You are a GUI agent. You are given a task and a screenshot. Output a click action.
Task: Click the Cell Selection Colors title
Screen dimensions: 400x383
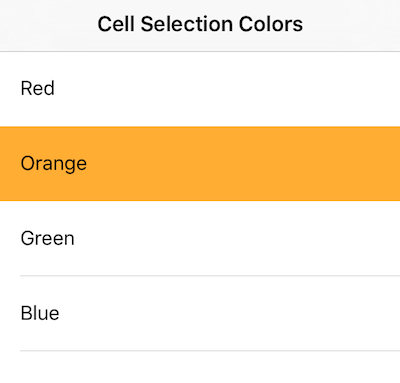200,24
